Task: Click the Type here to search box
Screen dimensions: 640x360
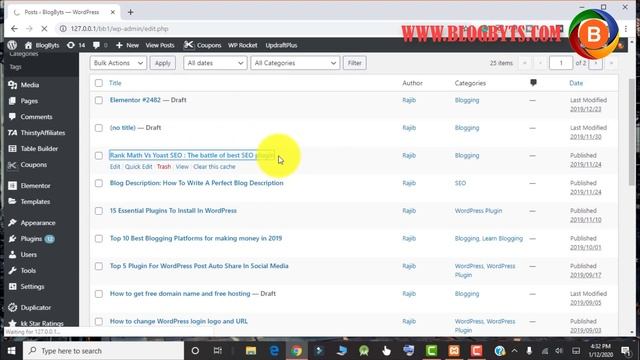Action: pos(104,351)
